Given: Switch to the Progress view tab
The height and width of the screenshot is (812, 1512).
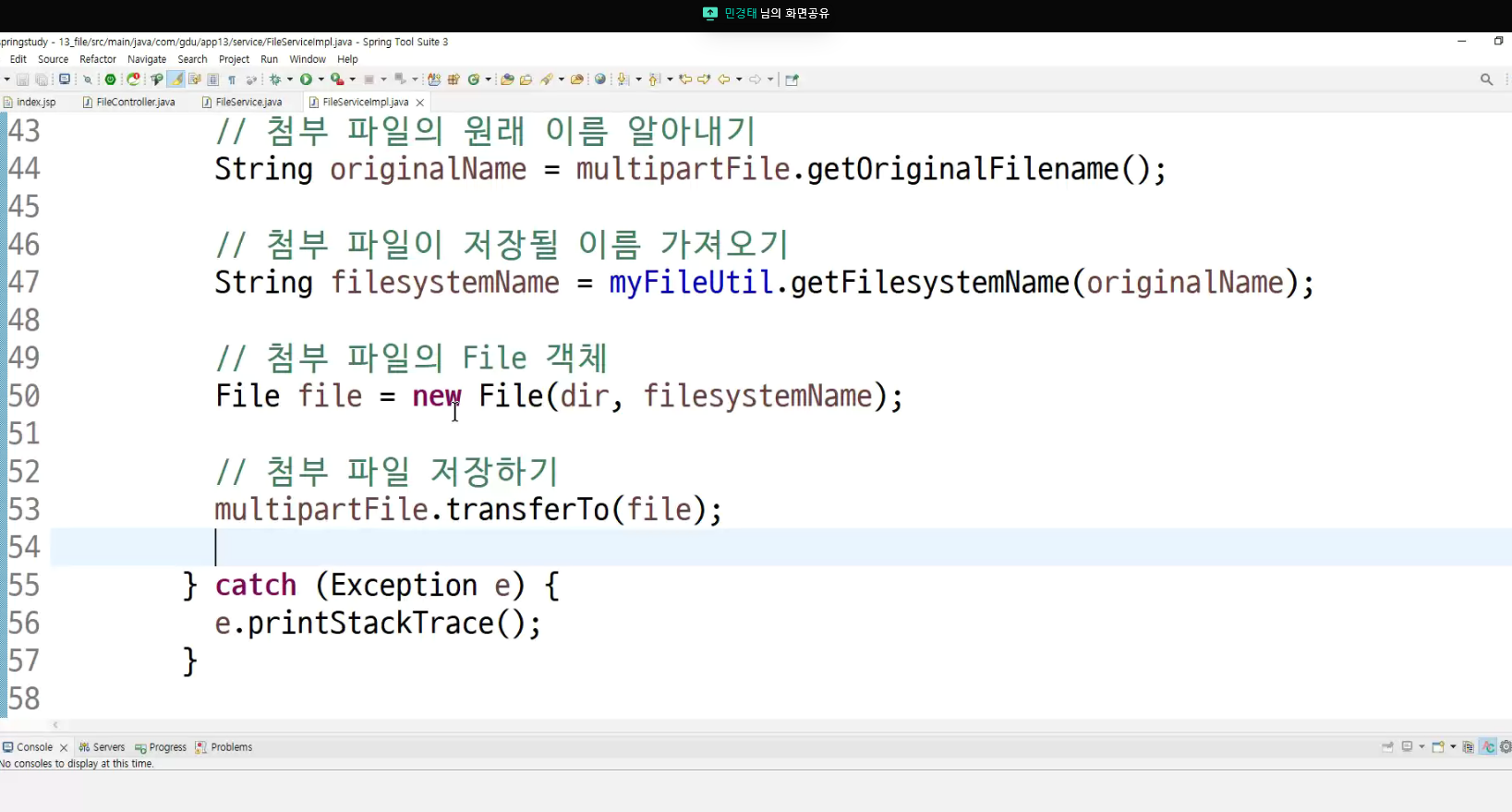Looking at the screenshot, I should [x=161, y=747].
